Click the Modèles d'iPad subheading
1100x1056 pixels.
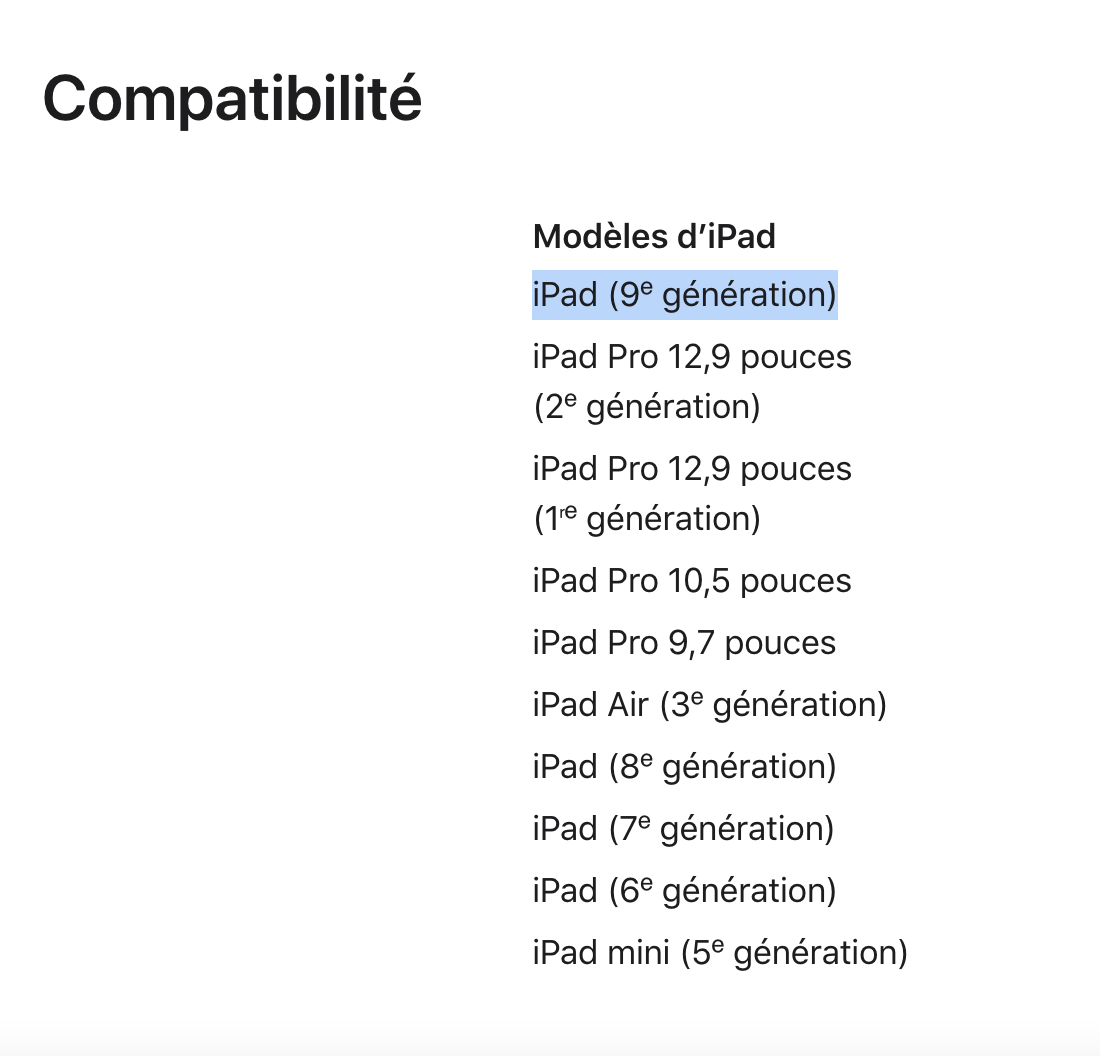pyautogui.click(x=654, y=237)
